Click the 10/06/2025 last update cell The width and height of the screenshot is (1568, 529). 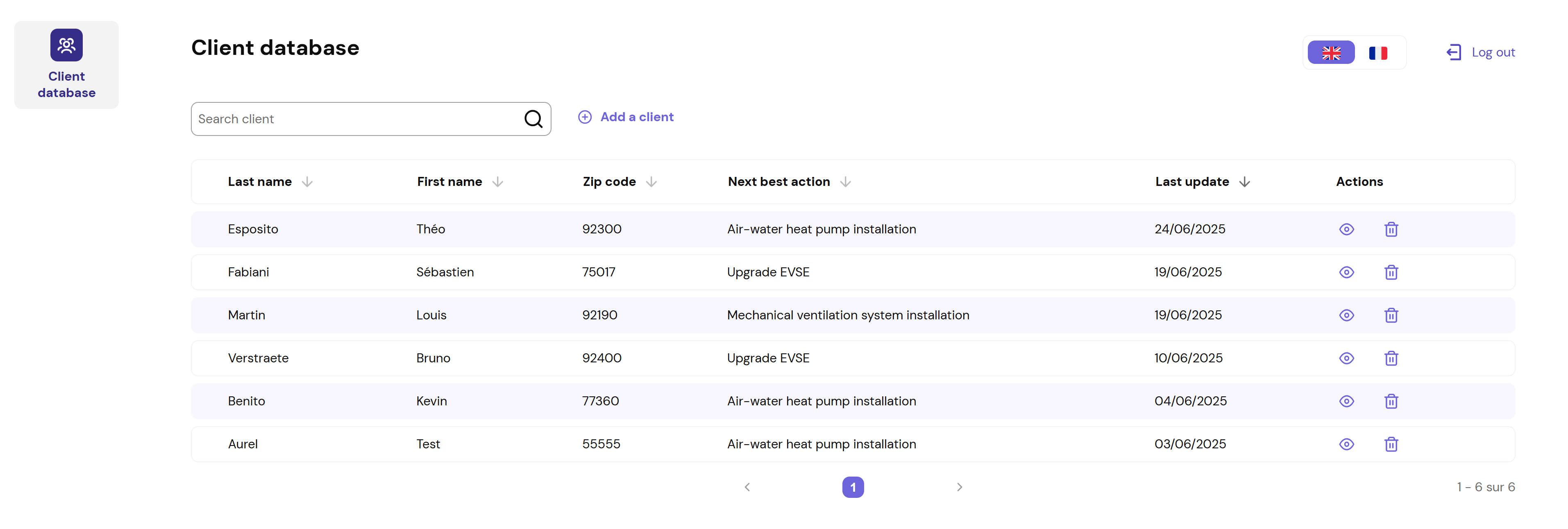[1188, 359]
